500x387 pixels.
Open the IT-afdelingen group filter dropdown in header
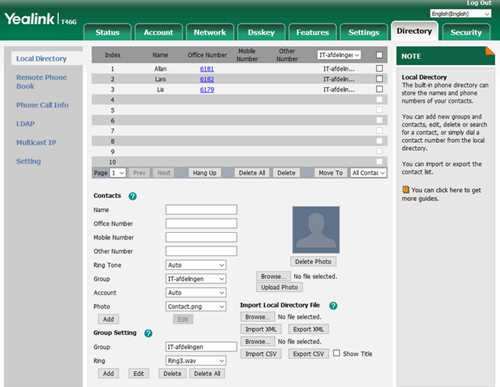click(x=339, y=55)
